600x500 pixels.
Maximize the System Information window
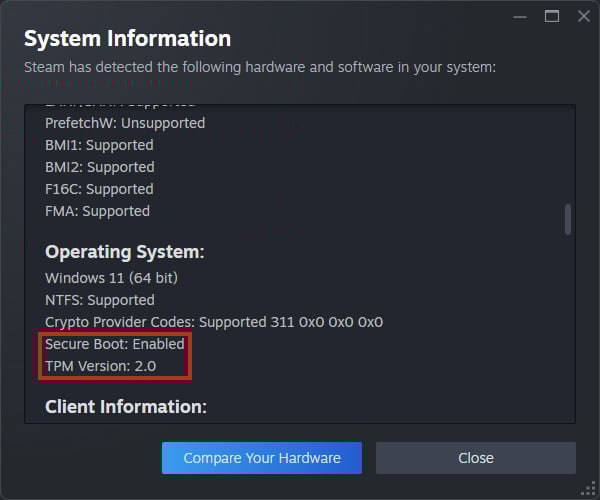click(x=551, y=17)
